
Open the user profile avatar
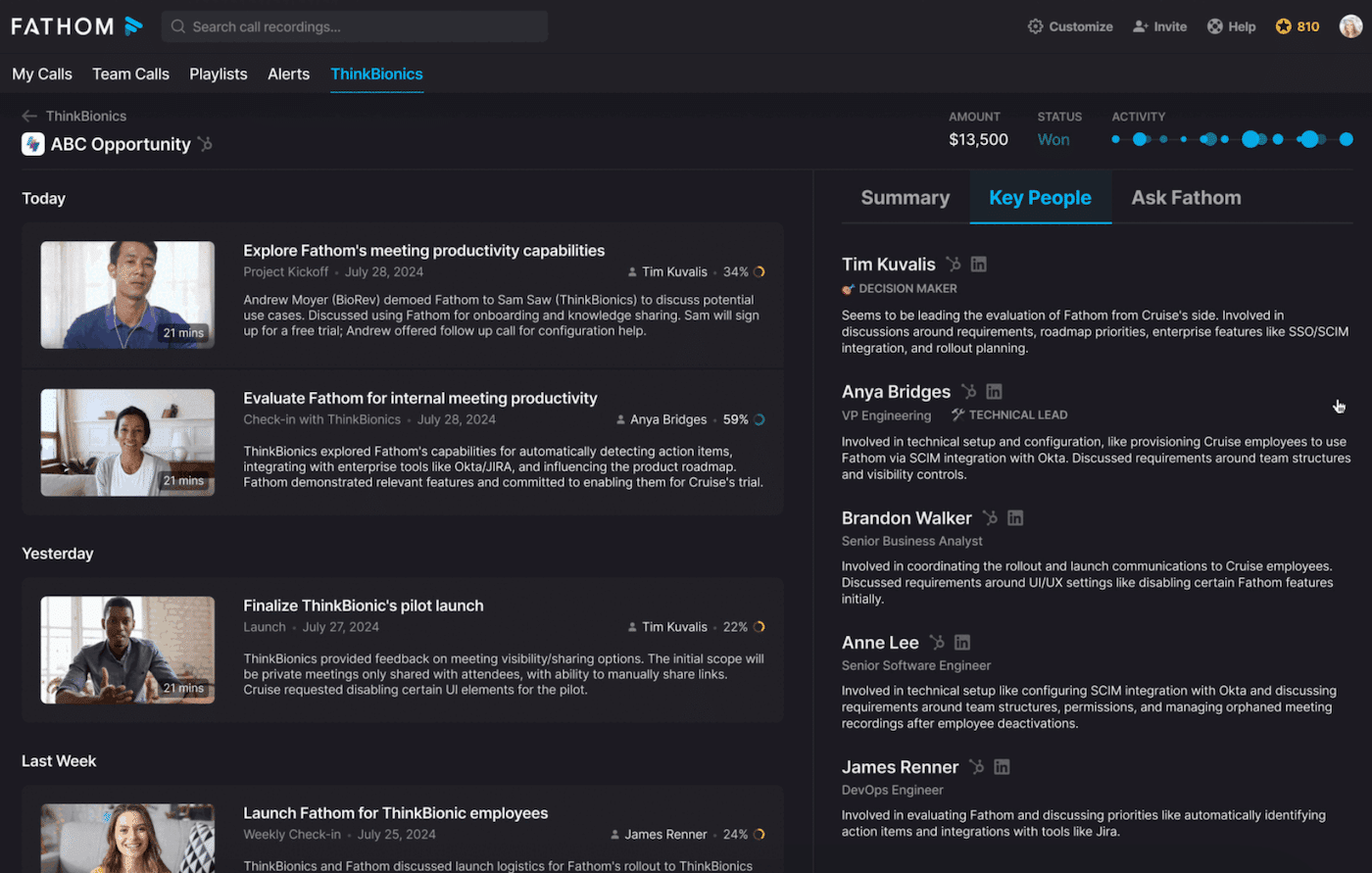[x=1350, y=26]
